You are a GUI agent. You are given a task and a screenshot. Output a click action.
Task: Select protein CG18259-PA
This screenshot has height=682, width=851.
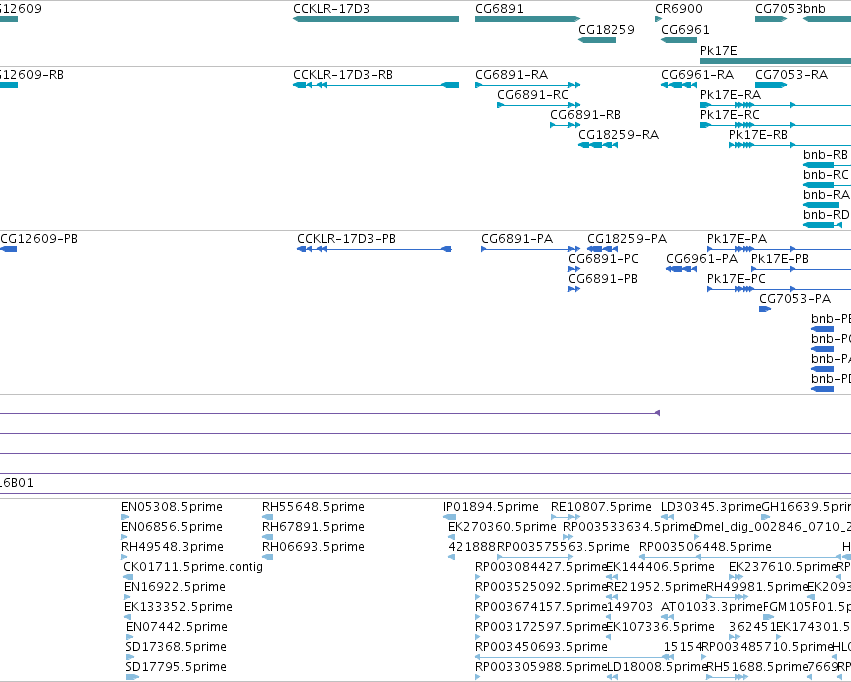(602, 249)
